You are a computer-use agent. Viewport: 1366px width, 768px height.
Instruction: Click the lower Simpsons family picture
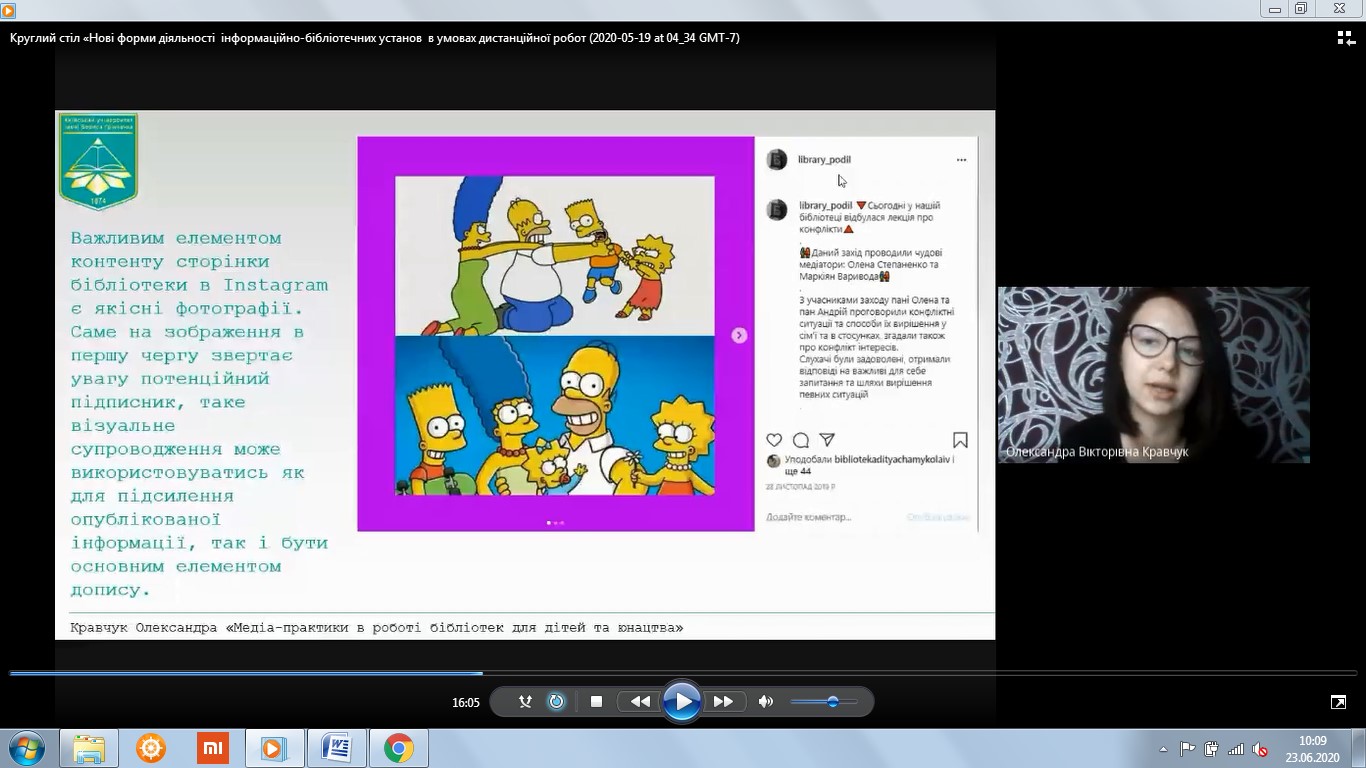click(555, 415)
